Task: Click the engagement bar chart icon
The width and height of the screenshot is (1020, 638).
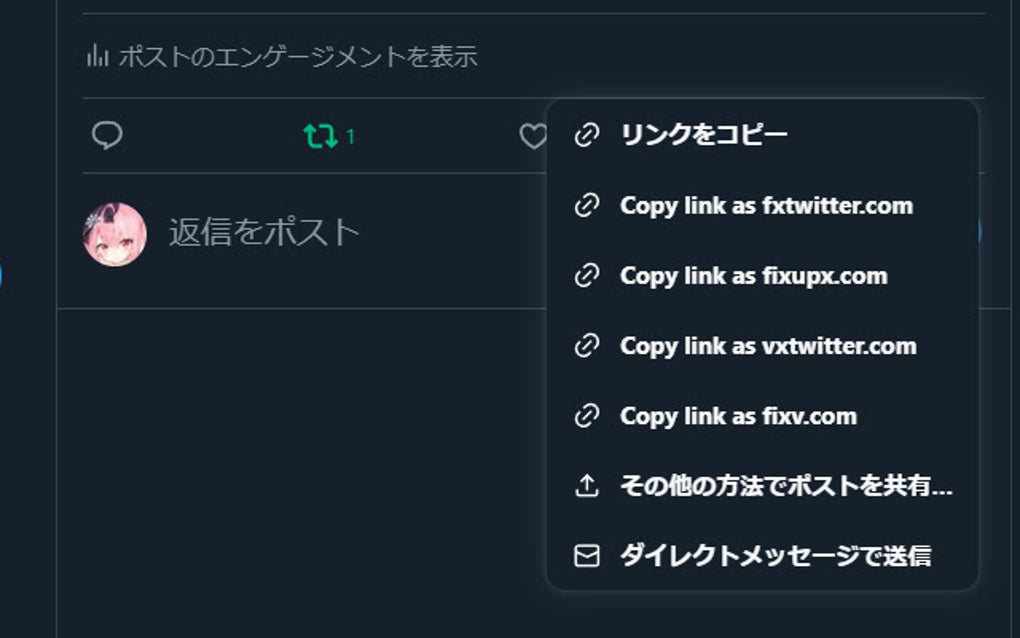Action: (x=97, y=56)
